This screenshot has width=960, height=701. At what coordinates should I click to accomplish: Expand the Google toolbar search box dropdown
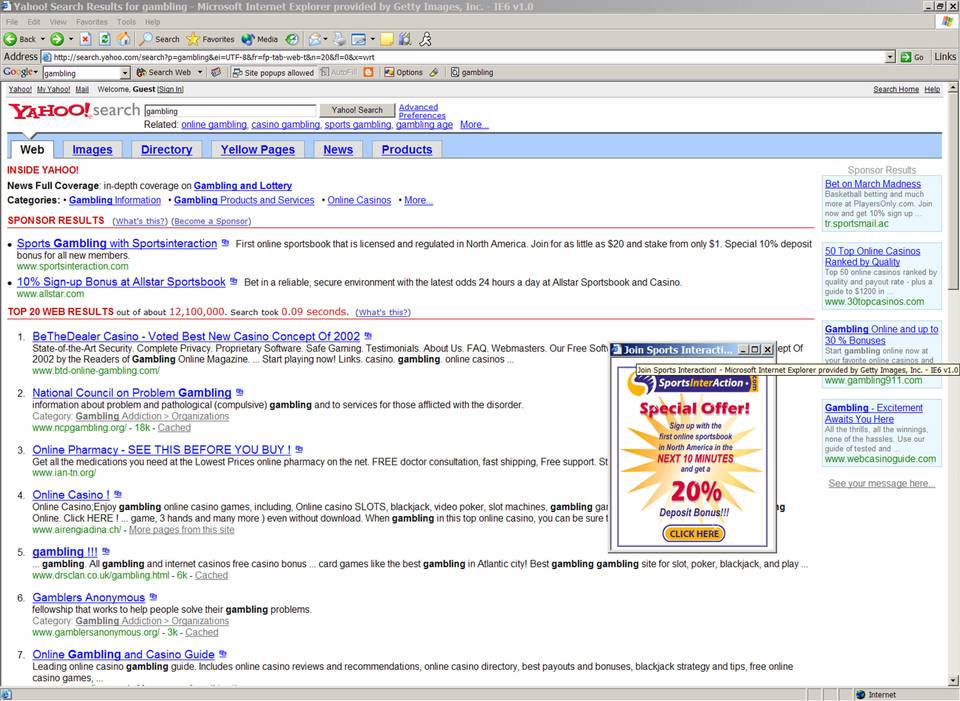coord(125,73)
